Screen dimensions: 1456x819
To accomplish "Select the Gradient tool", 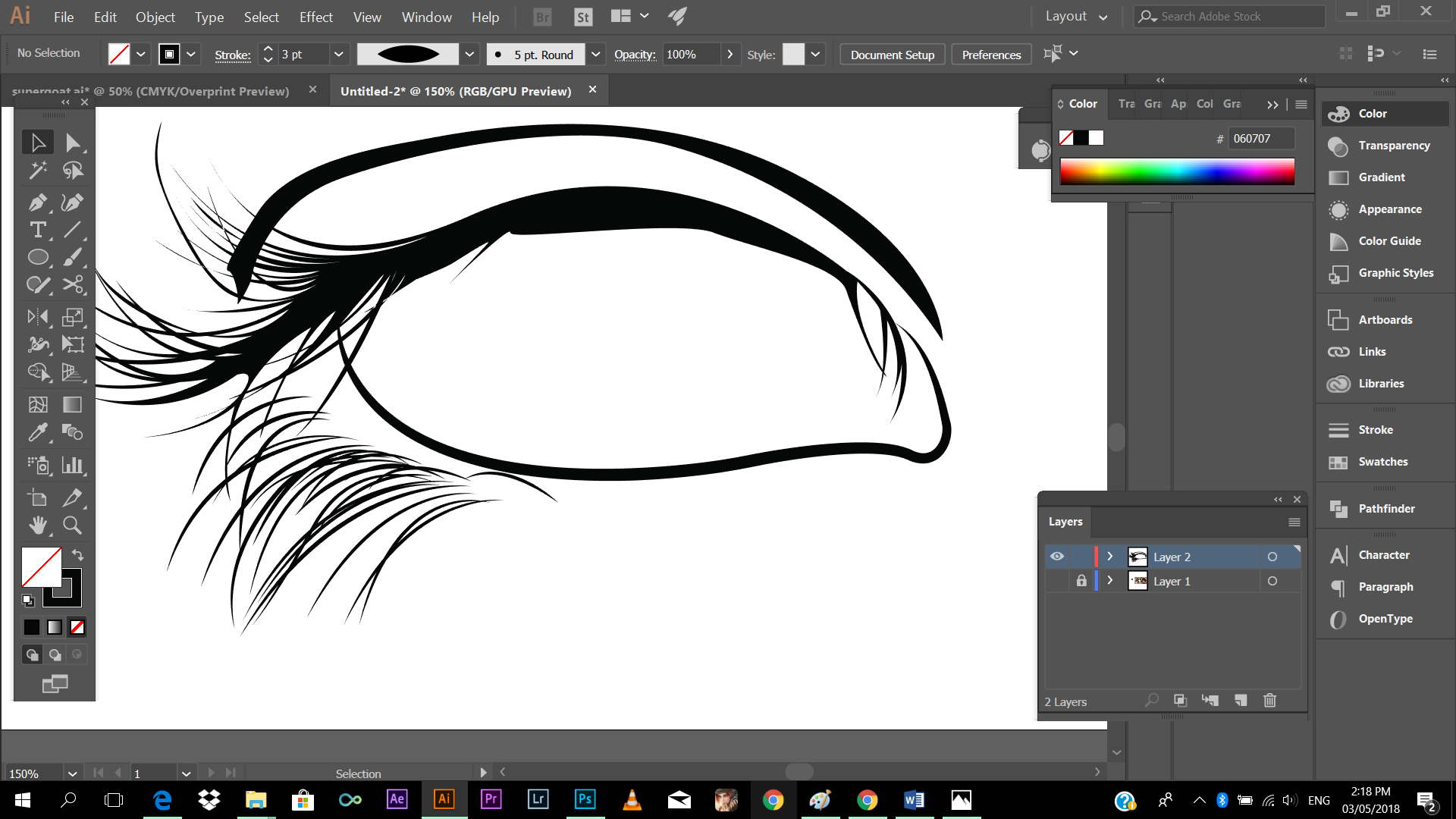I will point(73,404).
